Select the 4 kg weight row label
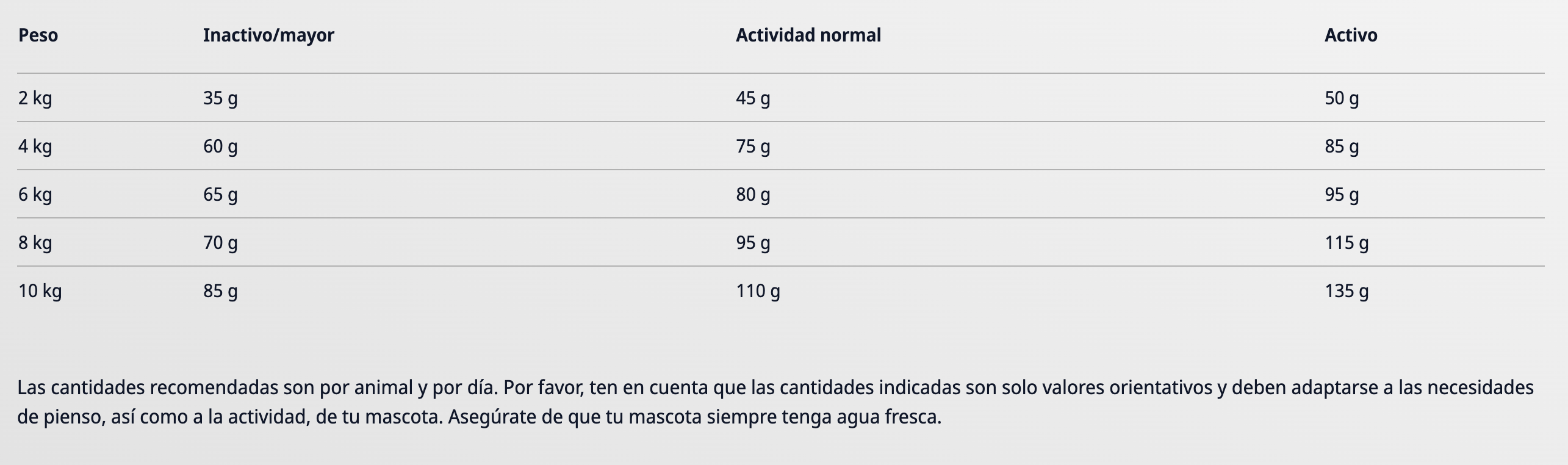Screen dimensions: 1568x465 pyautogui.click(x=35, y=146)
